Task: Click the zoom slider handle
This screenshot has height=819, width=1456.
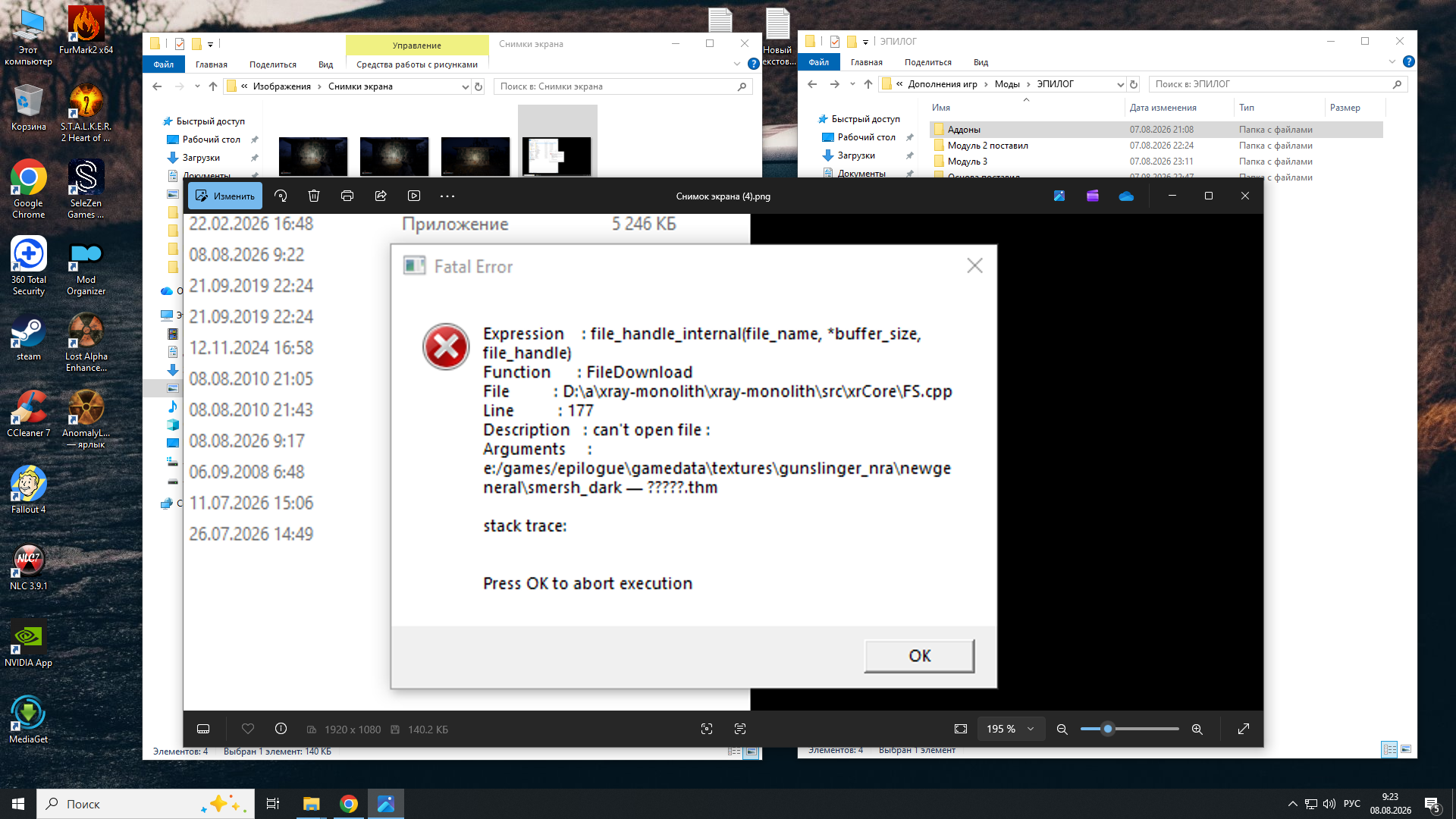Action: (1108, 729)
